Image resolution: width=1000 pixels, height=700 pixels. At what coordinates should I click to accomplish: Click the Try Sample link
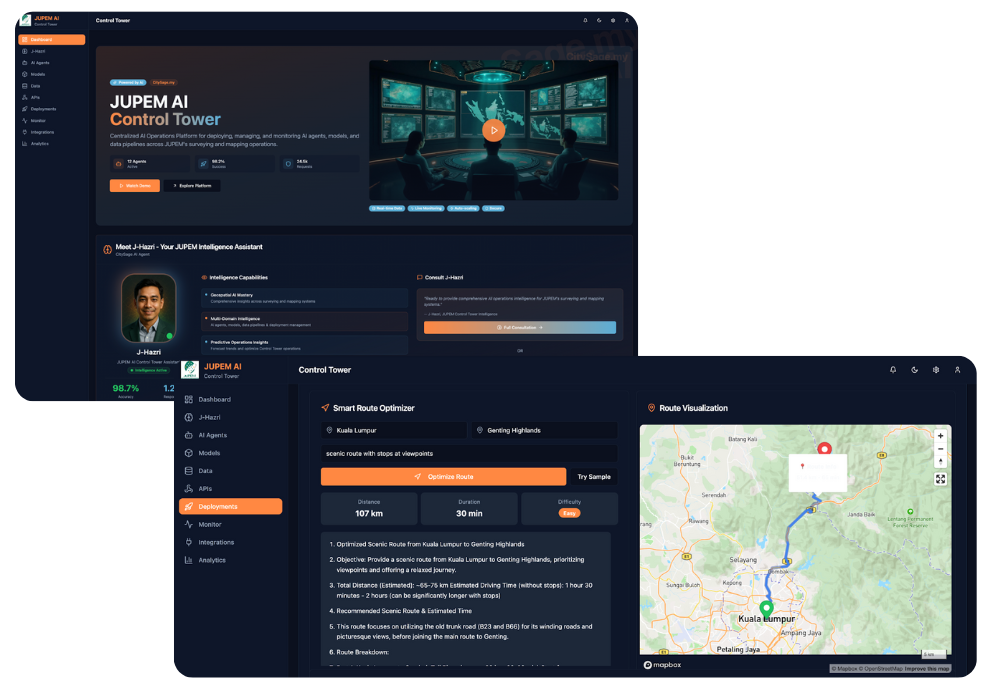[x=593, y=476]
